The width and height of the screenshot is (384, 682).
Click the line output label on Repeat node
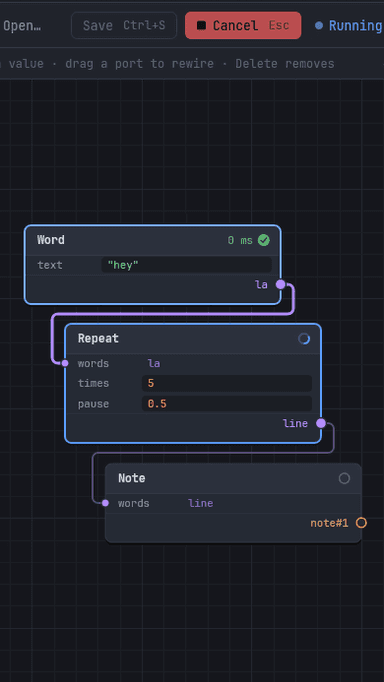coord(295,423)
